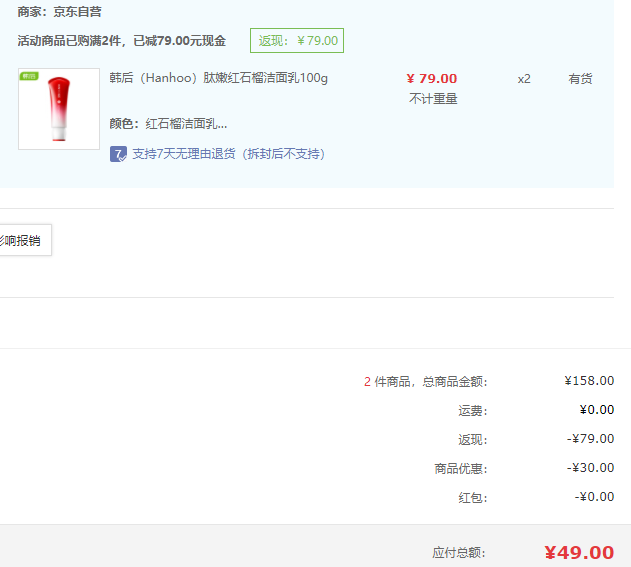This screenshot has height=567, width=631.
Task: Click the 应付总额 label
Action: pos(459,553)
